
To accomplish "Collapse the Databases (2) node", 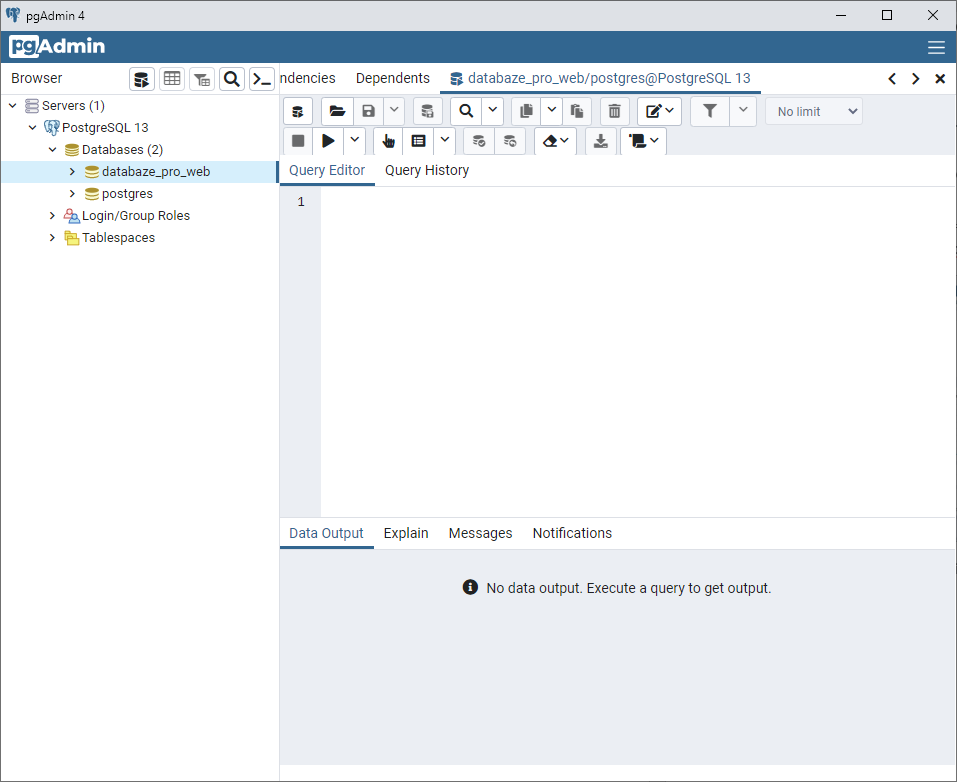I will point(52,150).
